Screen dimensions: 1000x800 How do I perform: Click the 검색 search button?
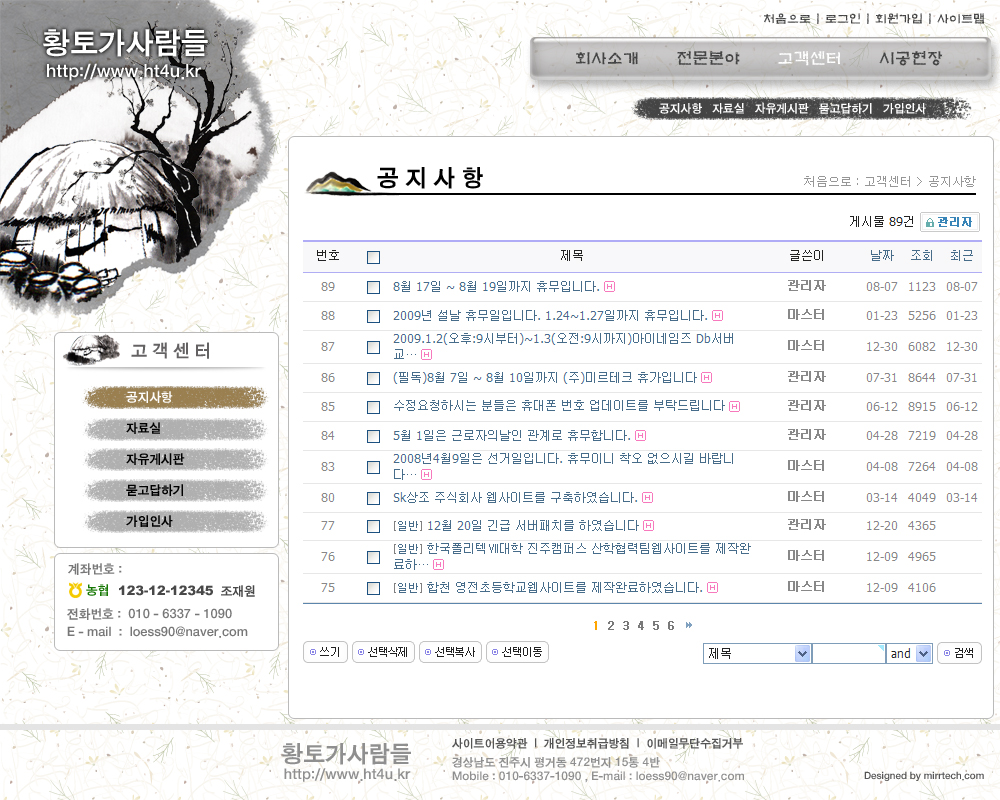(959, 653)
